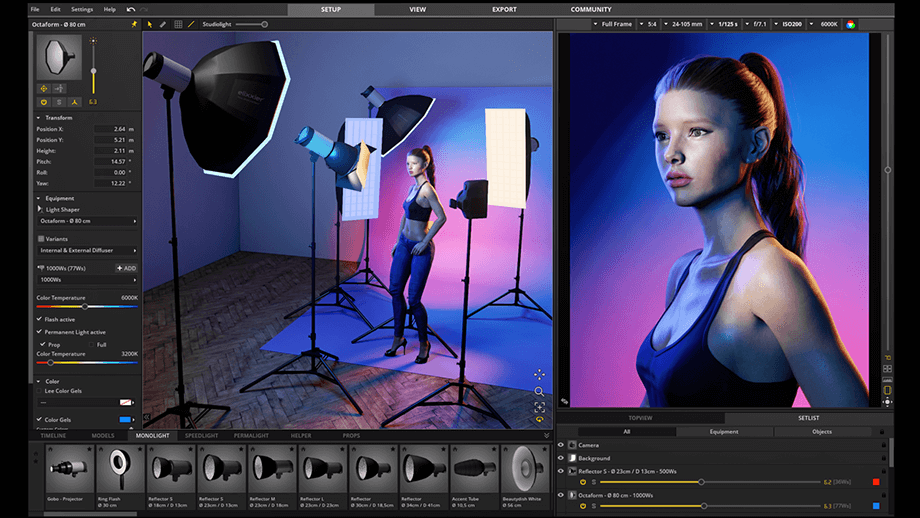The height and width of the screenshot is (518, 920).
Task: Click the pin icon beside Octaform title
Action: click(x=134, y=24)
